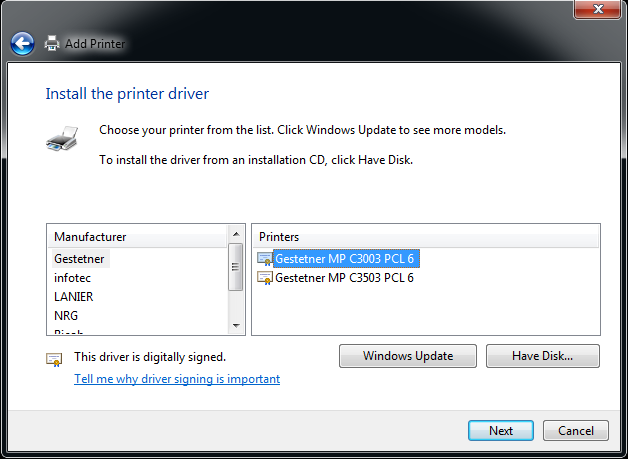
Task: Open the driver signing importance link
Action: pyautogui.click(x=177, y=379)
